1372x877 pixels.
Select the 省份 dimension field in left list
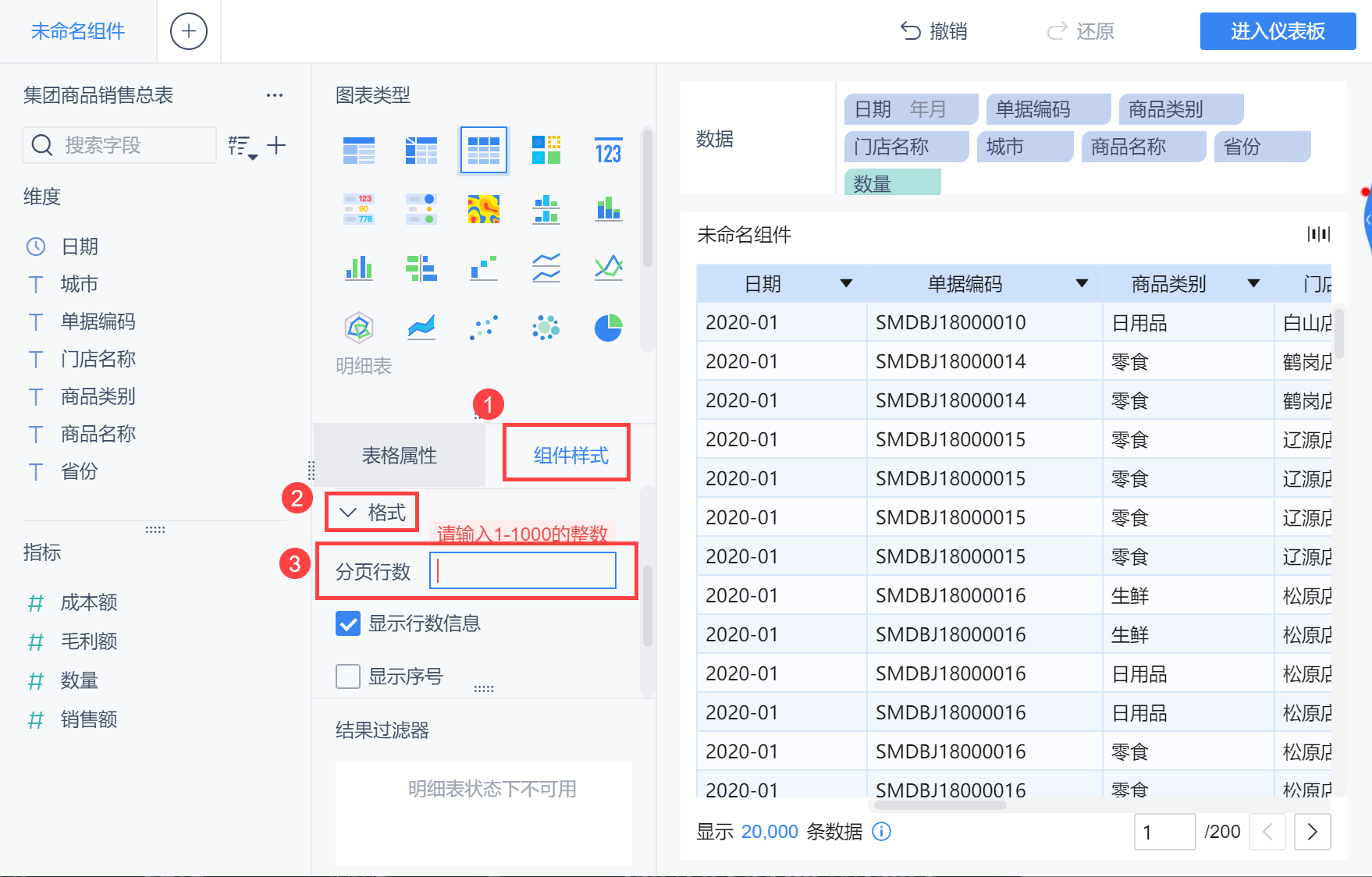point(80,471)
